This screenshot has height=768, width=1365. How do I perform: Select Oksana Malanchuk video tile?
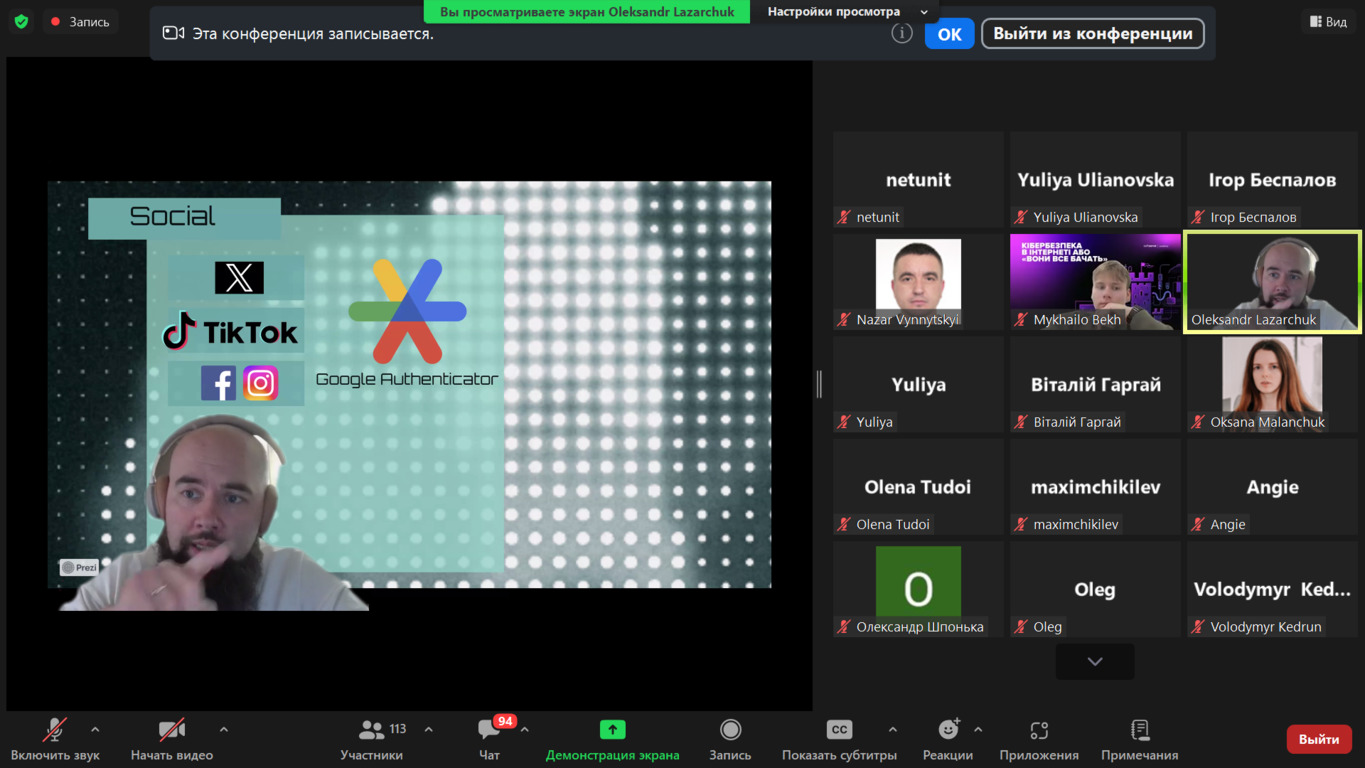1272,384
